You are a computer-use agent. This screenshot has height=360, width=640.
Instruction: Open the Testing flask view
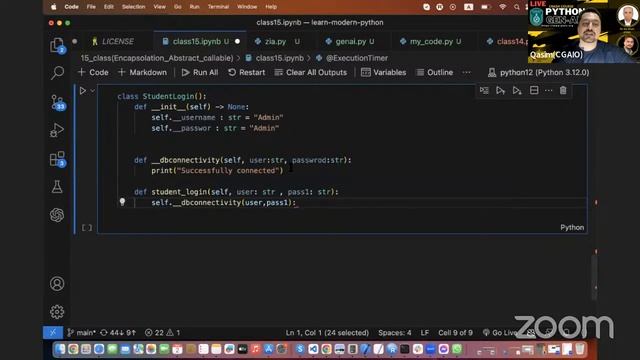pyautogui.click(x=57, y=187)
